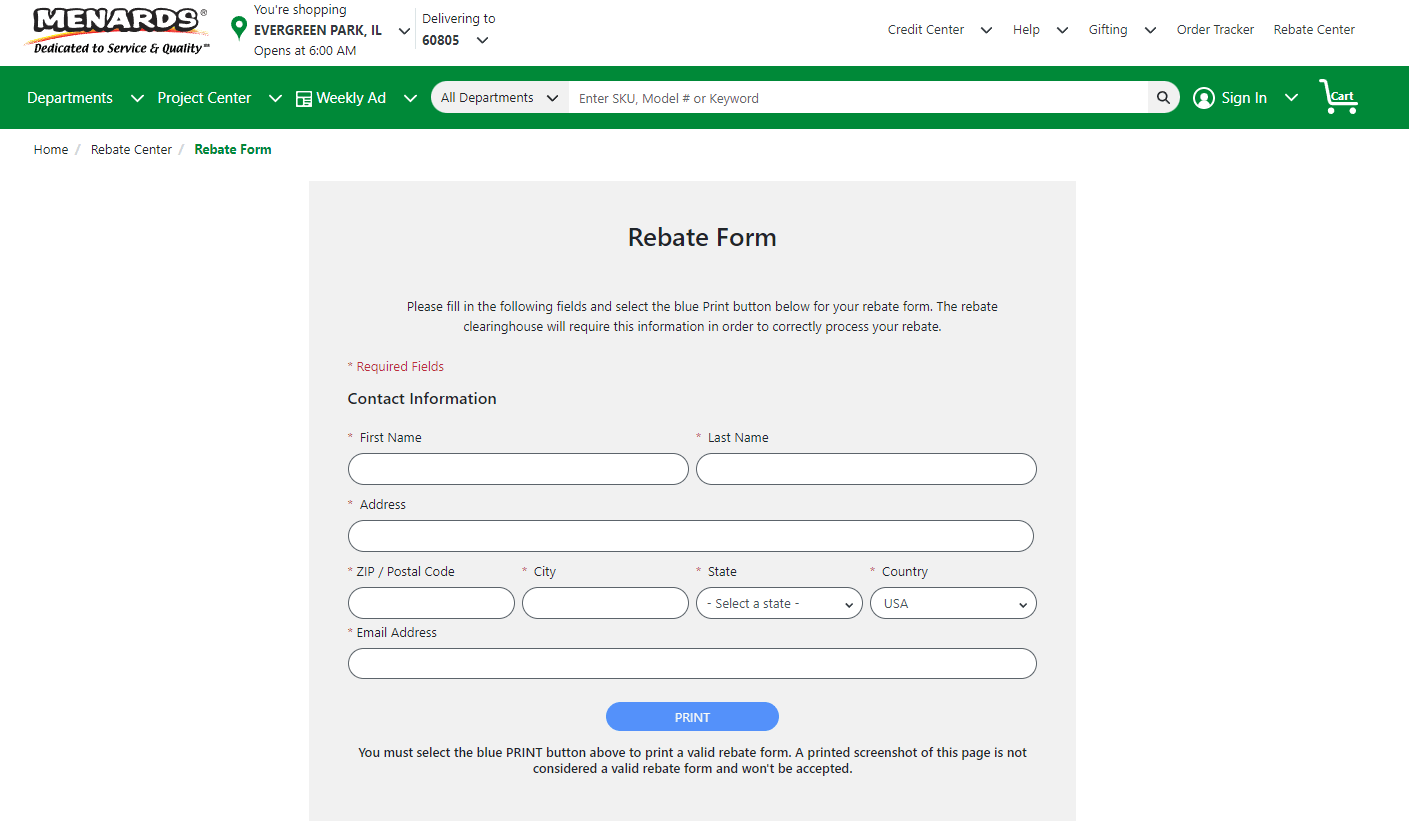Click the account person icon
The height and width of the screenshot is (826, 1409).
coord(1203,97)
